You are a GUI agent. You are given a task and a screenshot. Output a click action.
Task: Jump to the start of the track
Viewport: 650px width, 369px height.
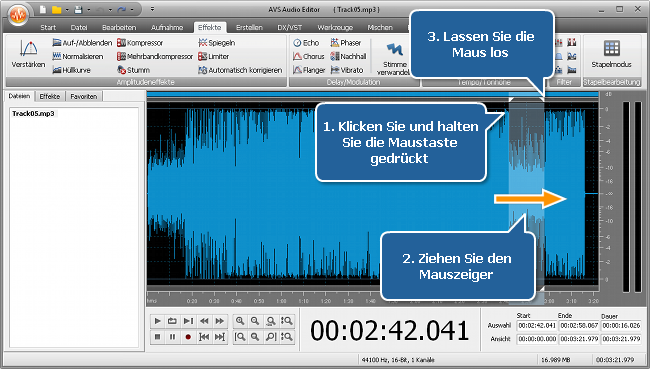pos(204,337)
